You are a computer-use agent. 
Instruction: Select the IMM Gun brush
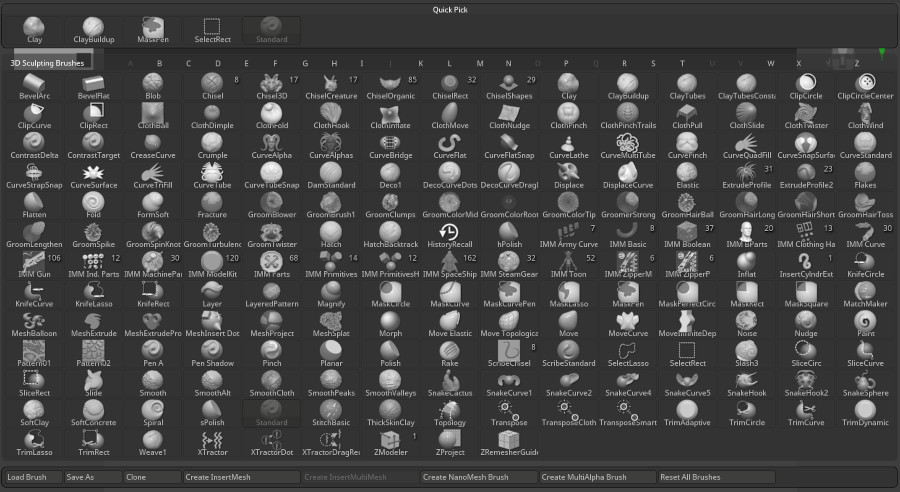pyautogui.click(x=34, y=265)
